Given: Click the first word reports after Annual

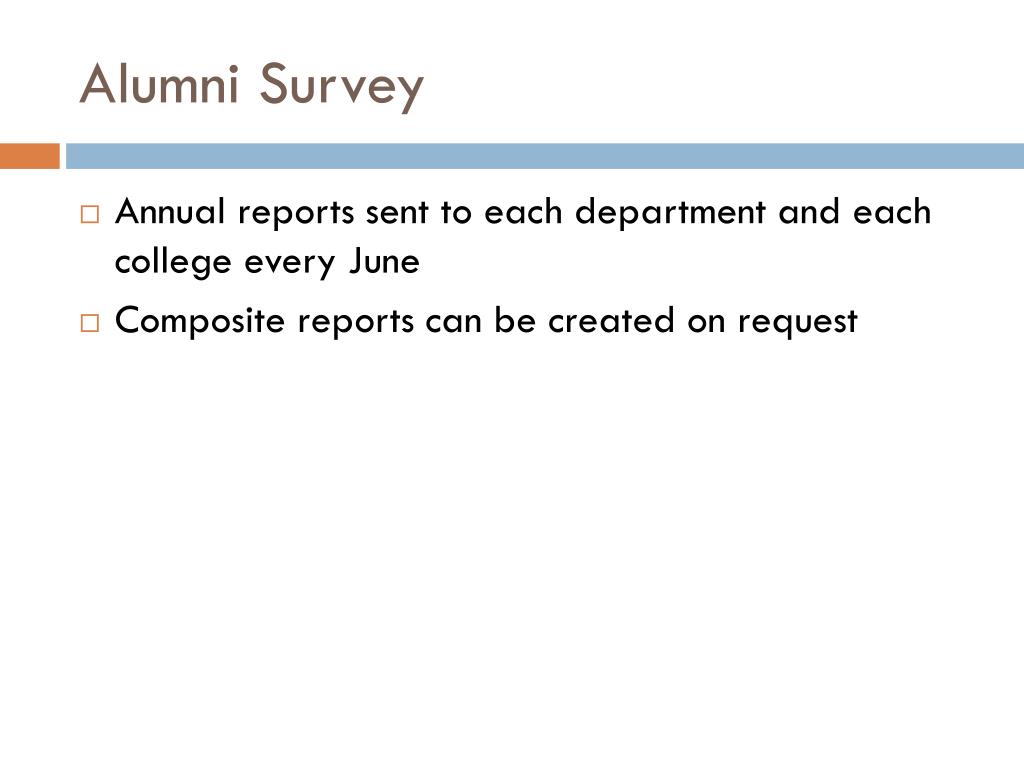Looking at the screenshot, I should pyautogui.click(x=296, y=214).
